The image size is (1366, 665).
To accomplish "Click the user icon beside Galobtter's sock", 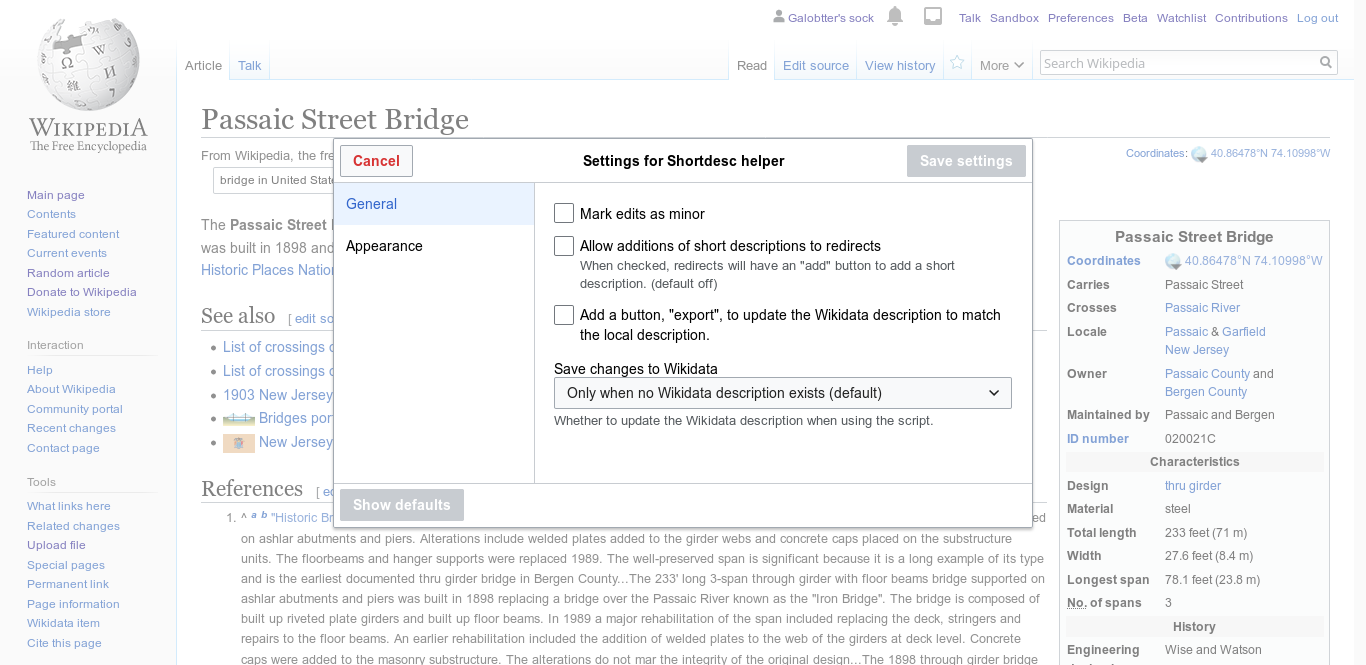I will (x=779, y=17).
